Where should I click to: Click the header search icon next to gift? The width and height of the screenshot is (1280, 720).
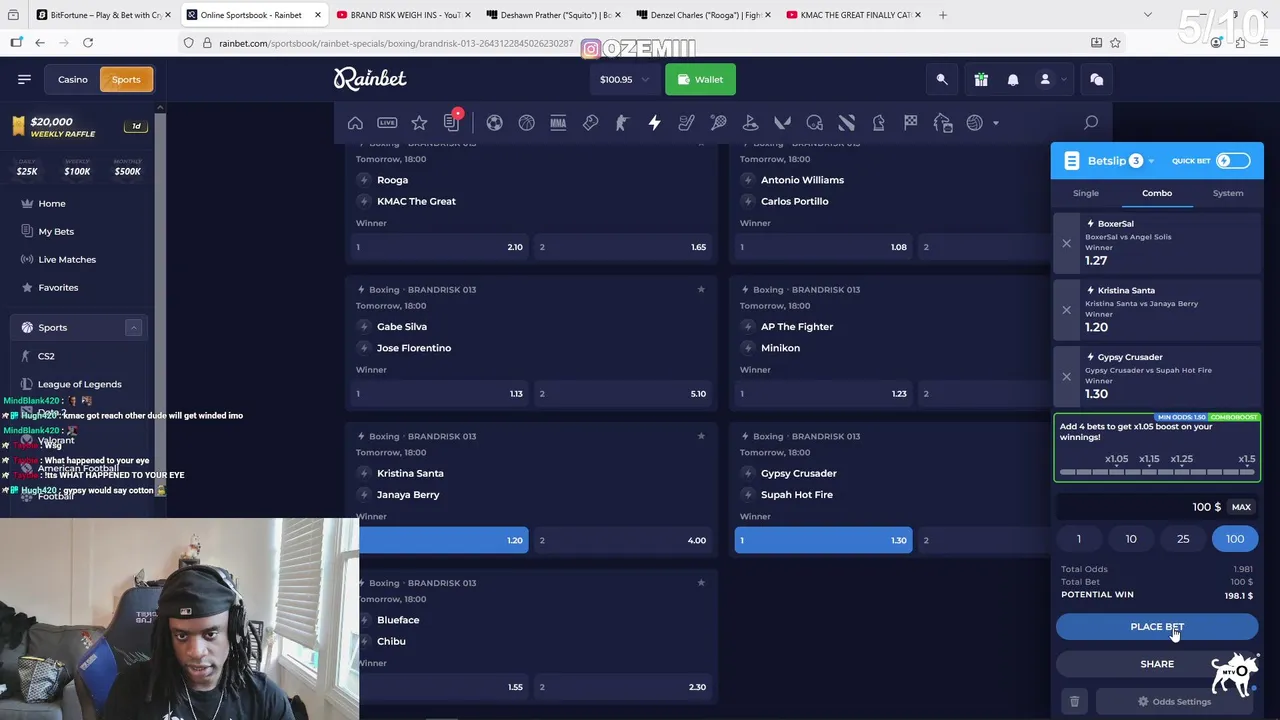point(942,79)
